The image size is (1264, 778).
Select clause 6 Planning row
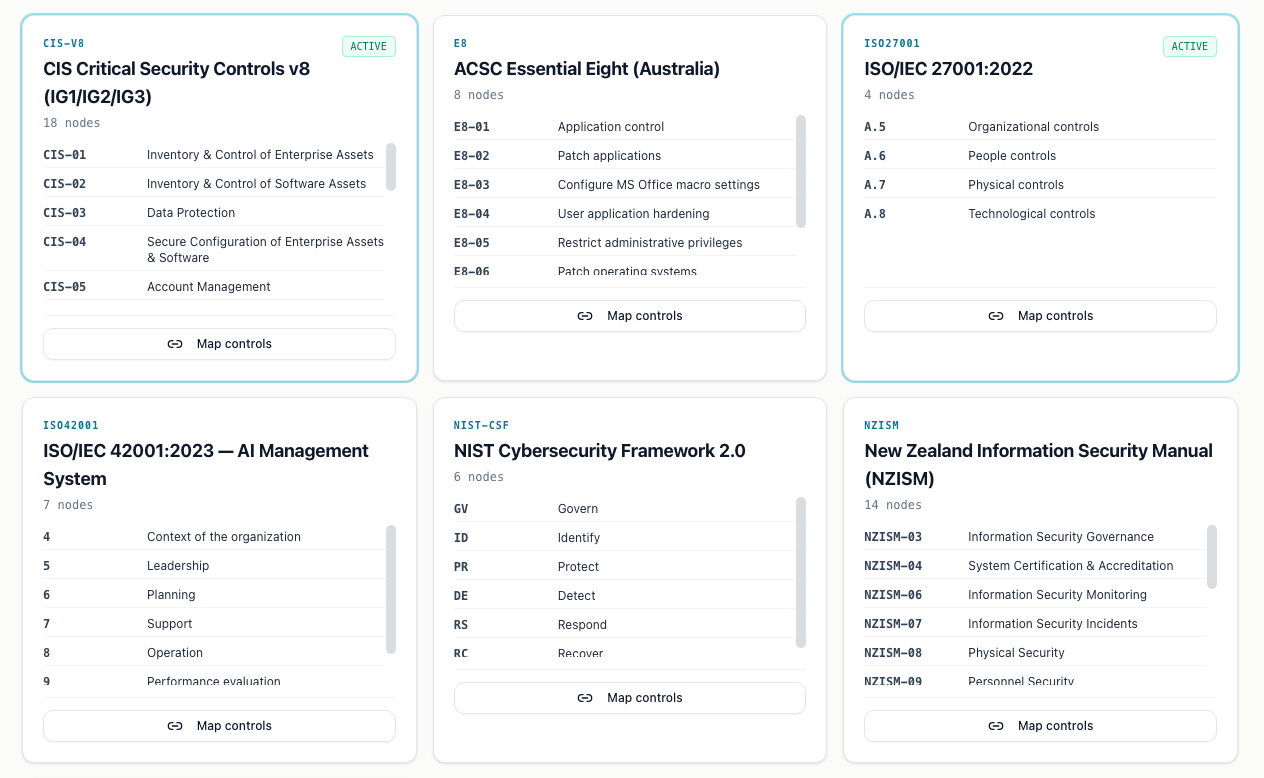click(x=214, y=595)
